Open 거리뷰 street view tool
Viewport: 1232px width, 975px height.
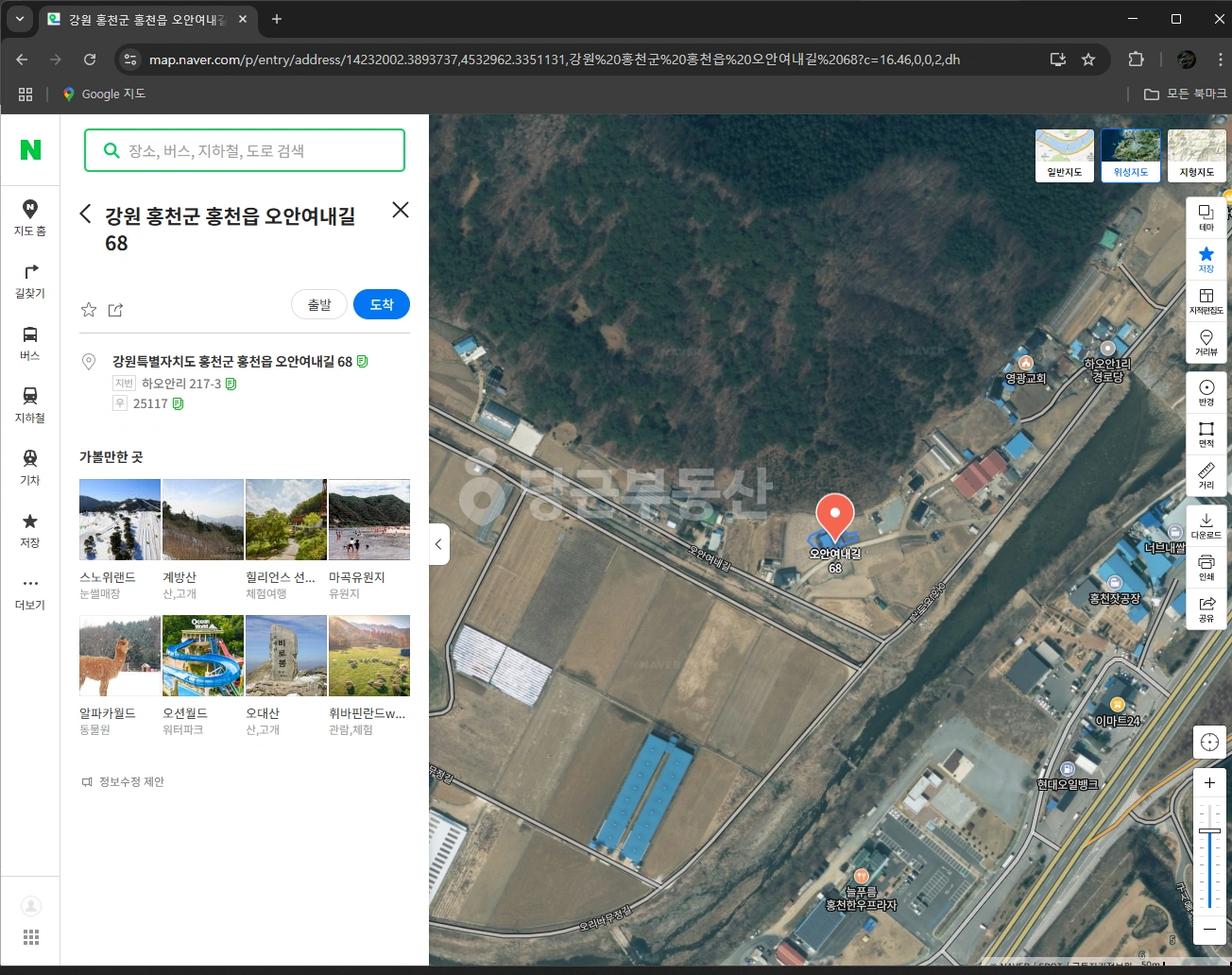pos(1206,343)
